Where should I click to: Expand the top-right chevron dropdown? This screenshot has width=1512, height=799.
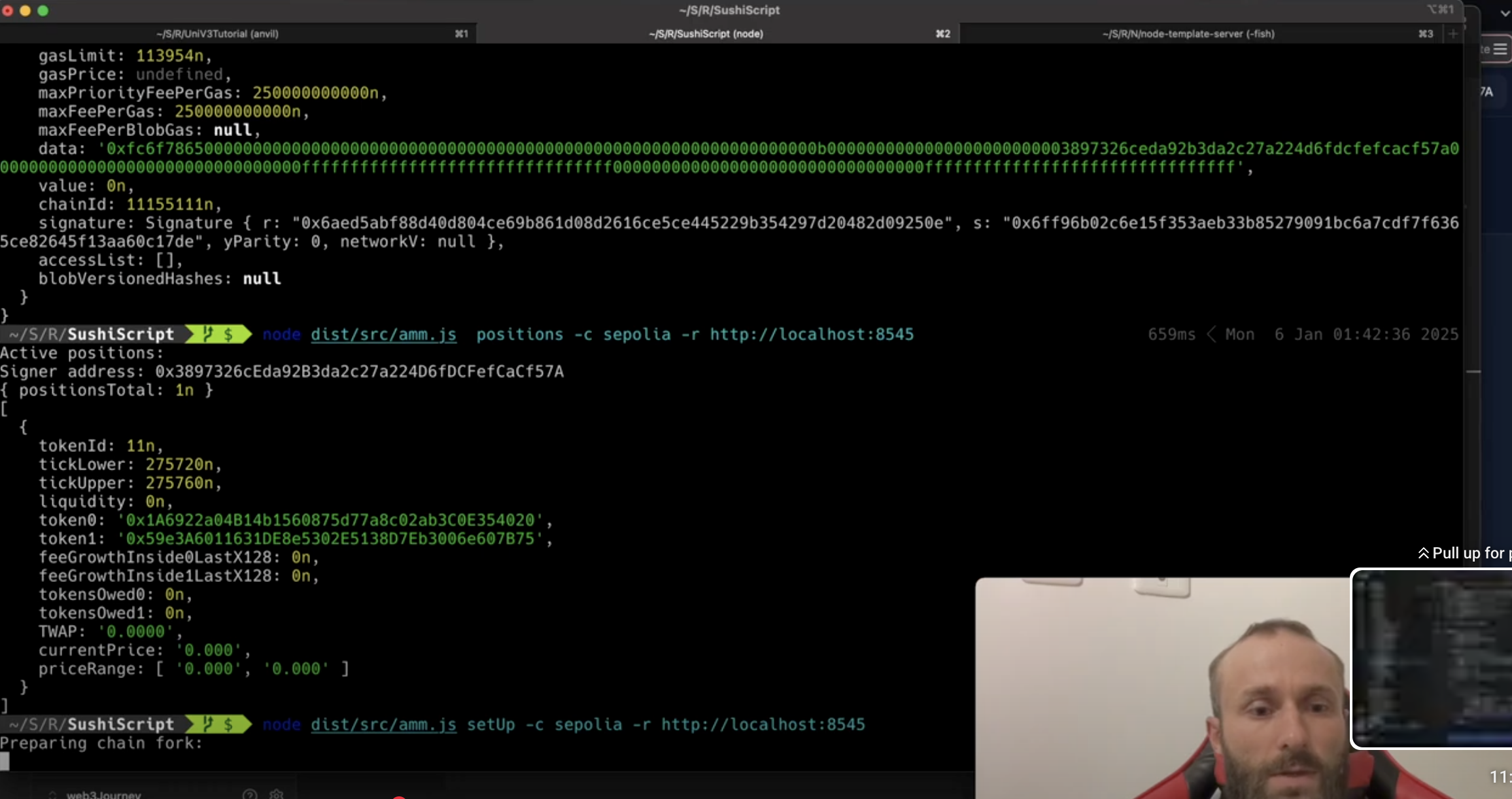coord(1505,13)
